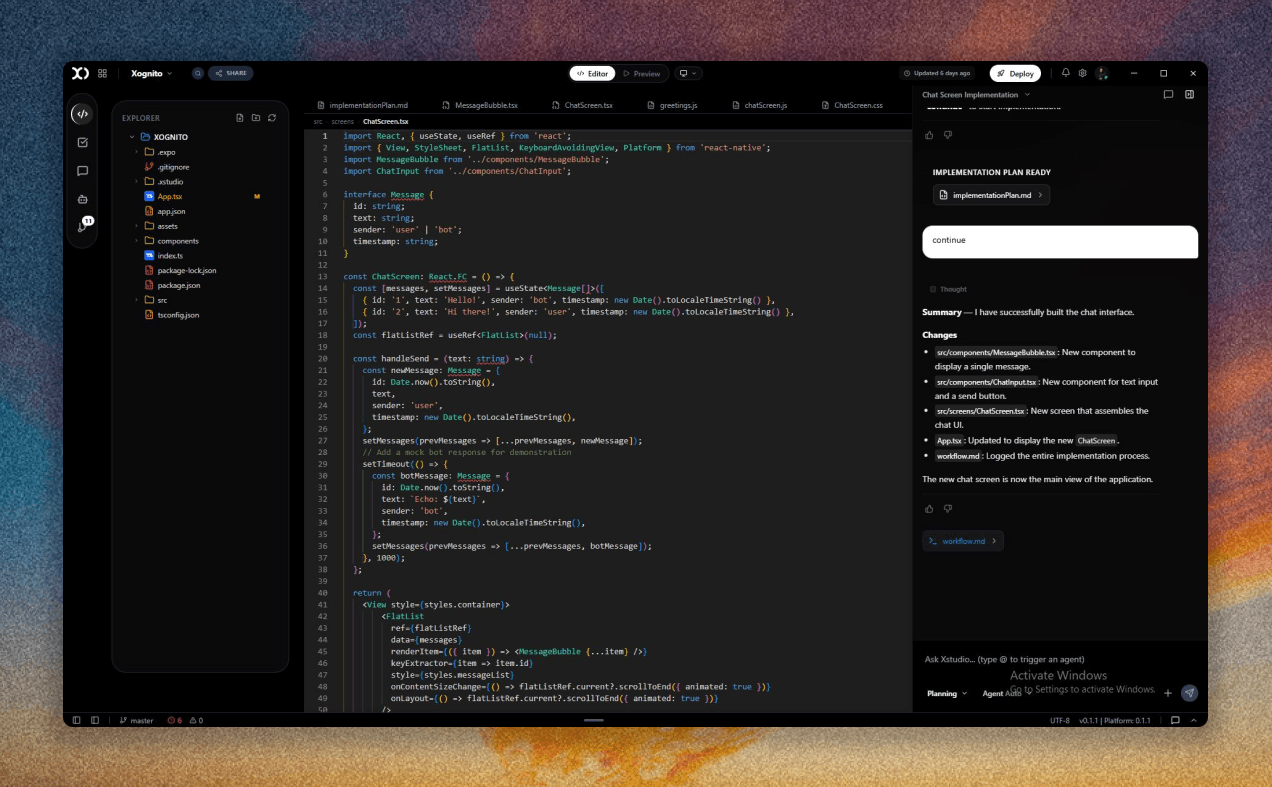
Task: Open source control icon showing 11 changes
Action: click(82, 225)
